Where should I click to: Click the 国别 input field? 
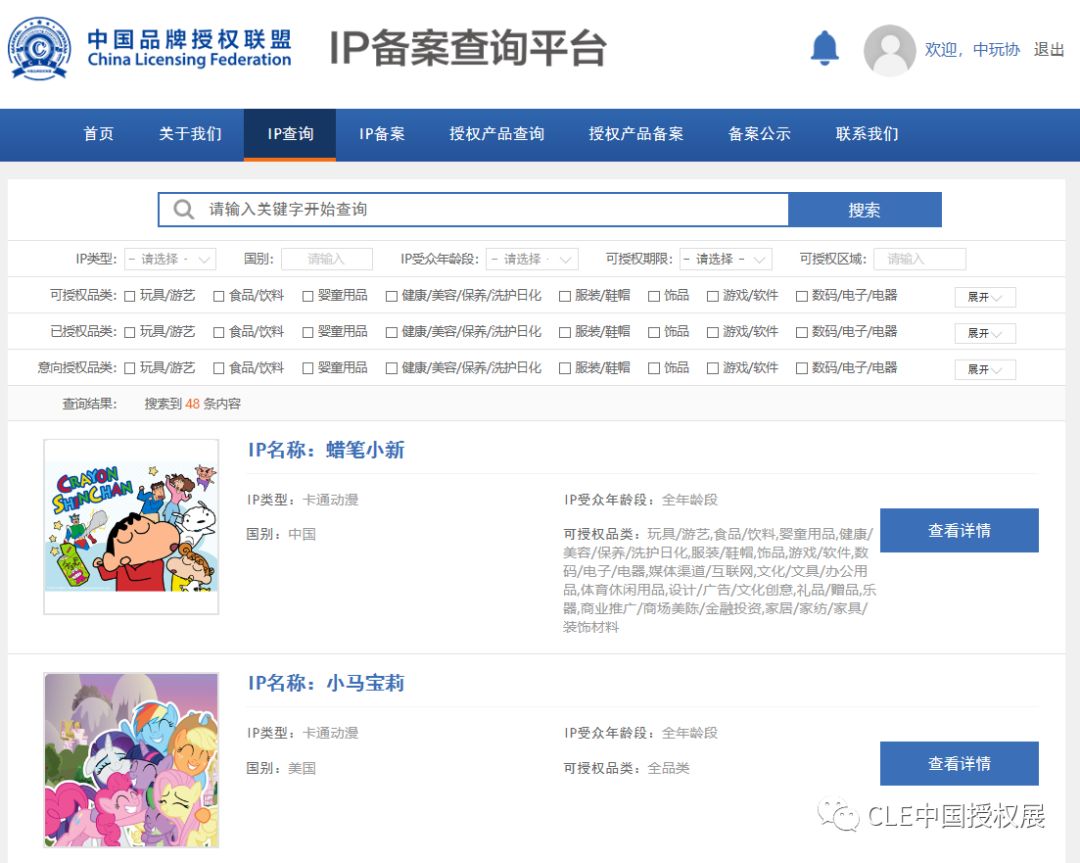click(x=326, y=259)
